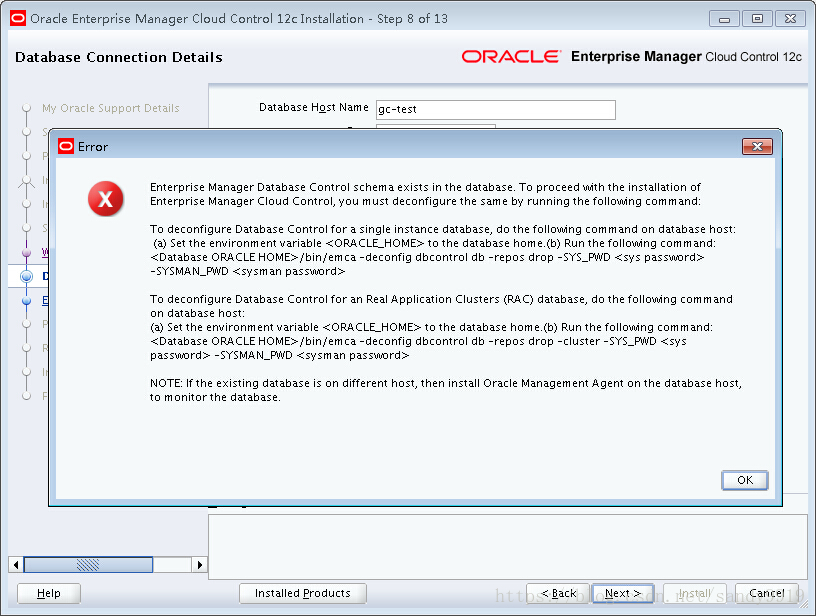Maximize the installer window

[x=757, y=19]
